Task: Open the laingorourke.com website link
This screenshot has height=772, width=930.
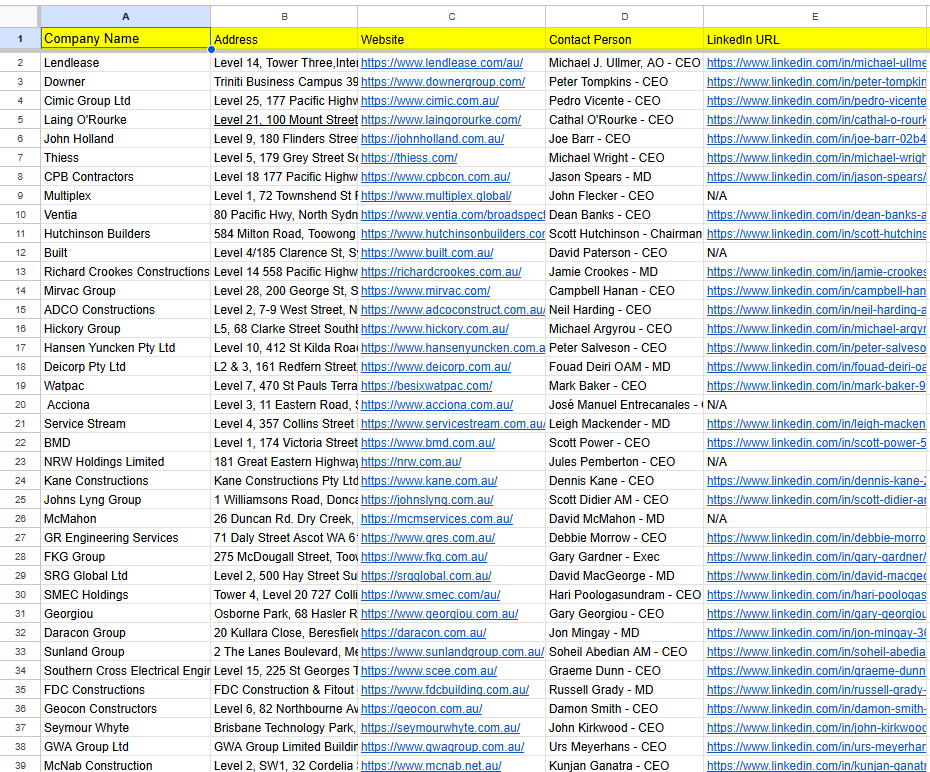Action: click(x=441, y=120)
